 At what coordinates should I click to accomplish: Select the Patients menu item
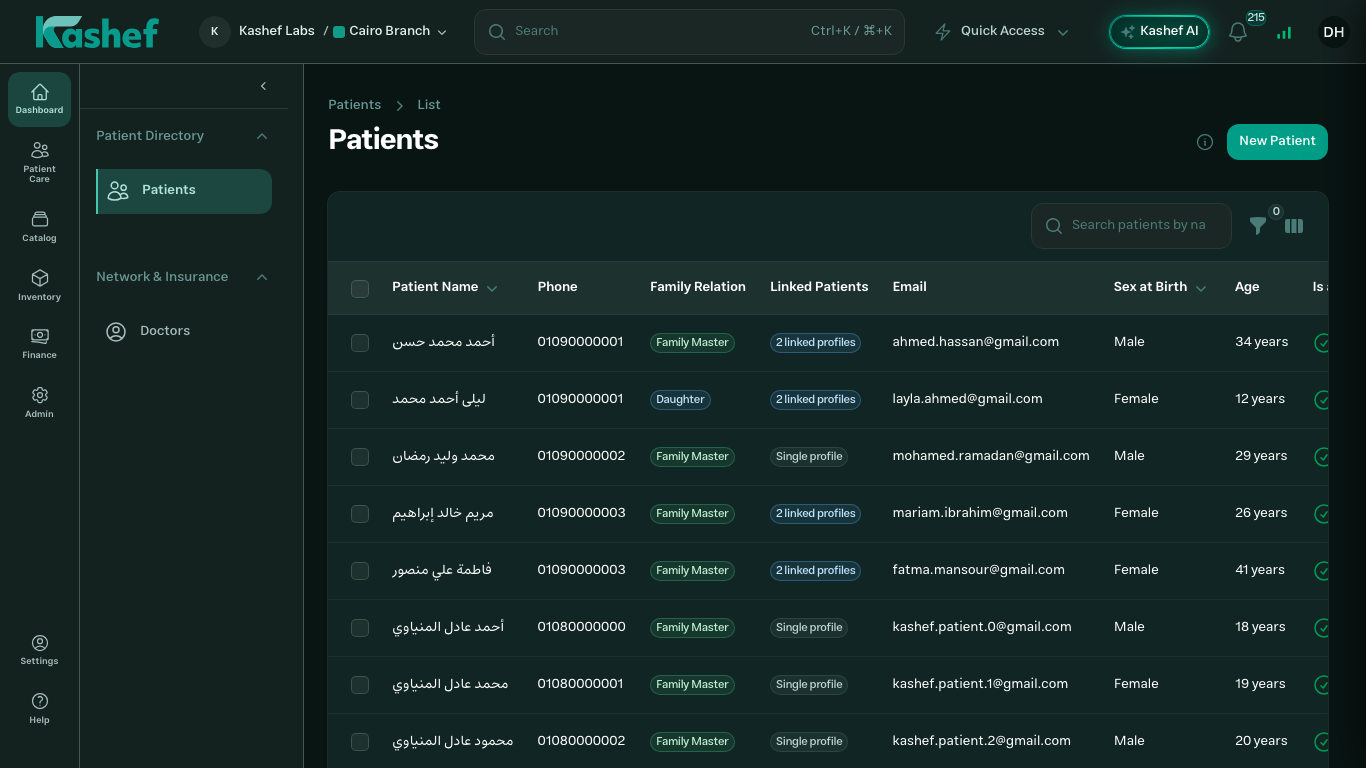[184, 191]
